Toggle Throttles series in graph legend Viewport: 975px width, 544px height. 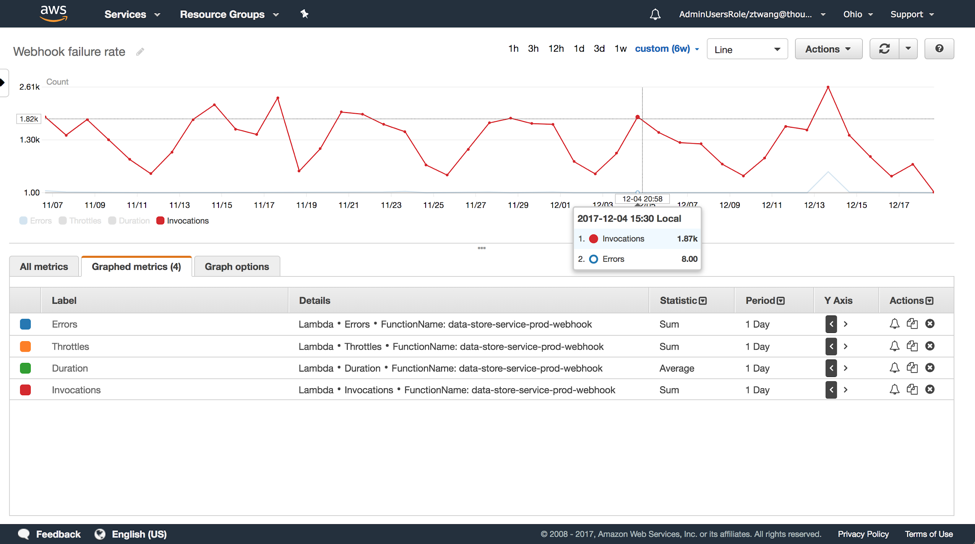(x=80, y=221)
